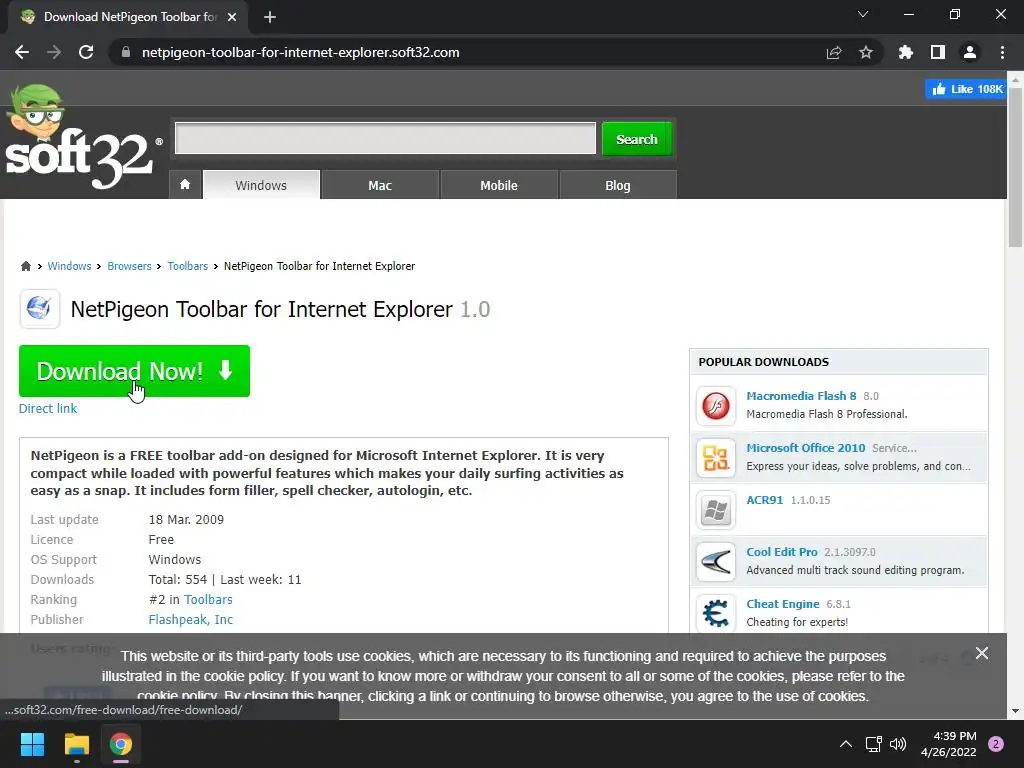Image resolution: width=1024 pixels, height=768 pixels.
Task: Open the Chrome three-dot menu
Action: pos(1002,52)
